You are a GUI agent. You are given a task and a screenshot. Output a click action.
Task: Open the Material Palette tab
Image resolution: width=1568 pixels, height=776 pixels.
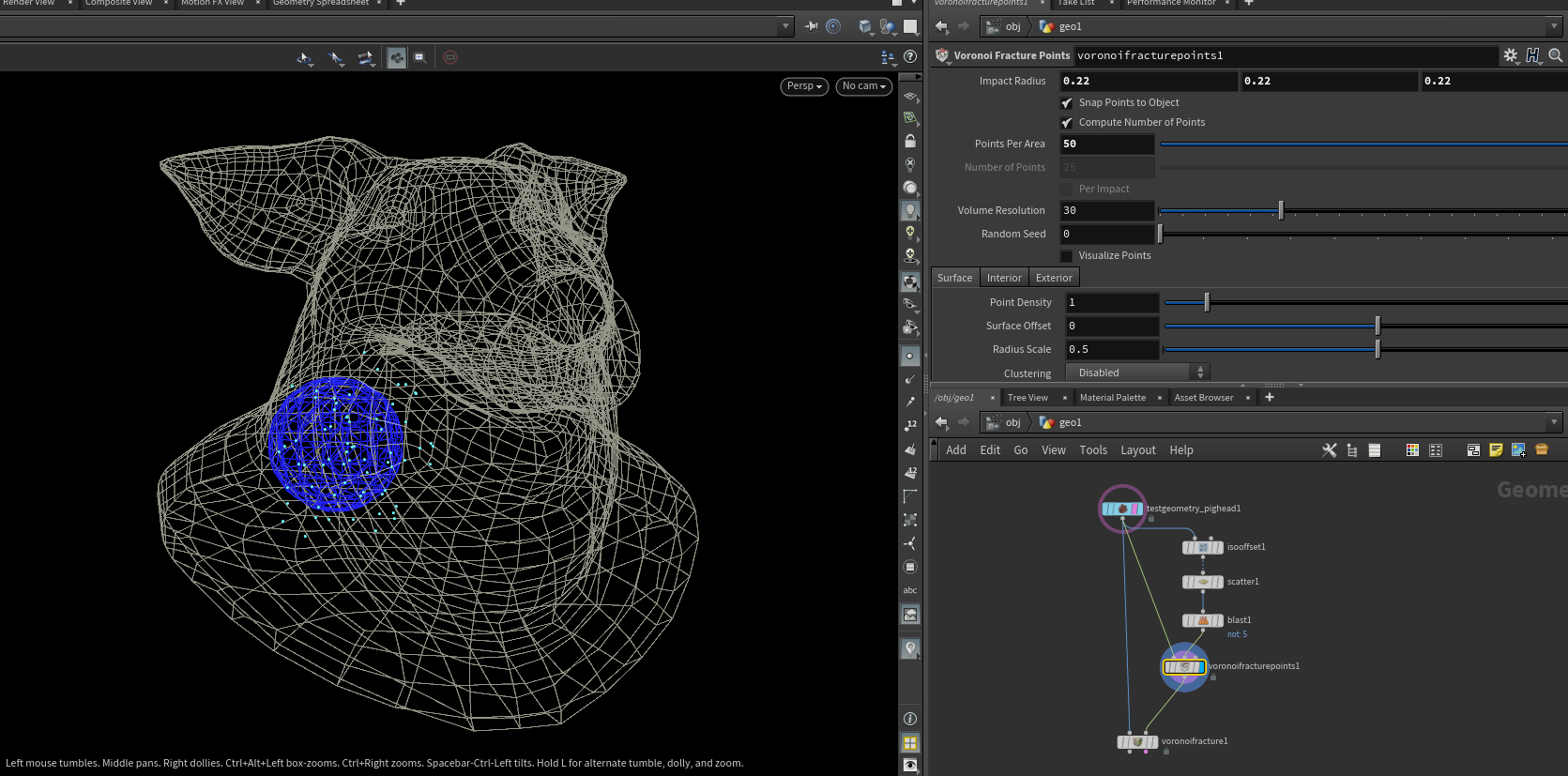click(x=1112, y=398)
